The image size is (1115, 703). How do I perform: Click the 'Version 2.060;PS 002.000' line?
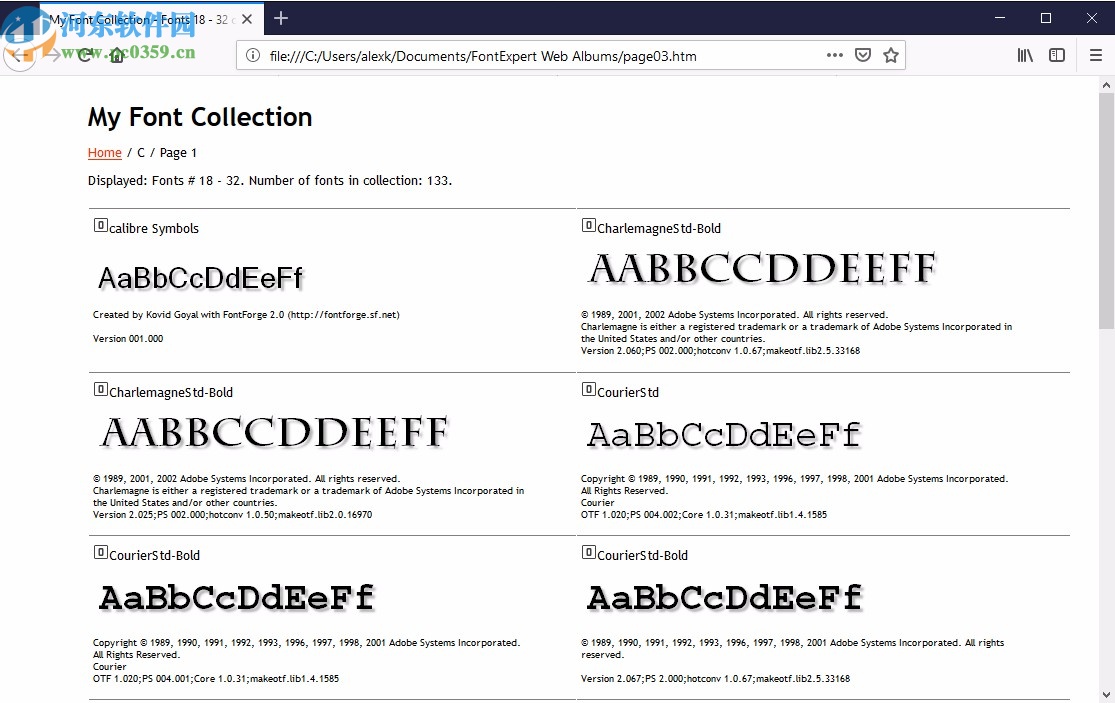[720, 351]
